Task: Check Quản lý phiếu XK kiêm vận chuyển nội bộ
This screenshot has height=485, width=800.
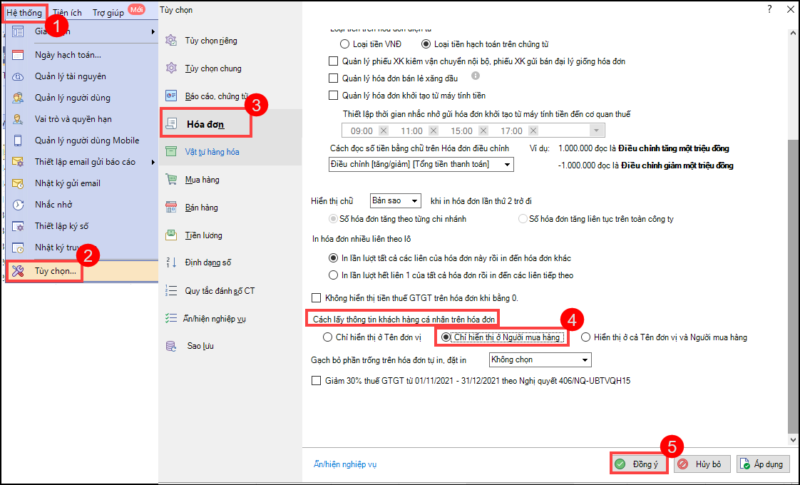Action: point(333,61)
